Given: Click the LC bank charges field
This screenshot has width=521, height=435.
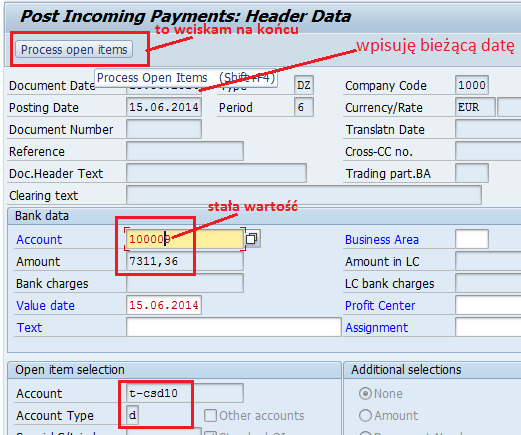Looking at the screenshot, I should [x=488, y=283].
